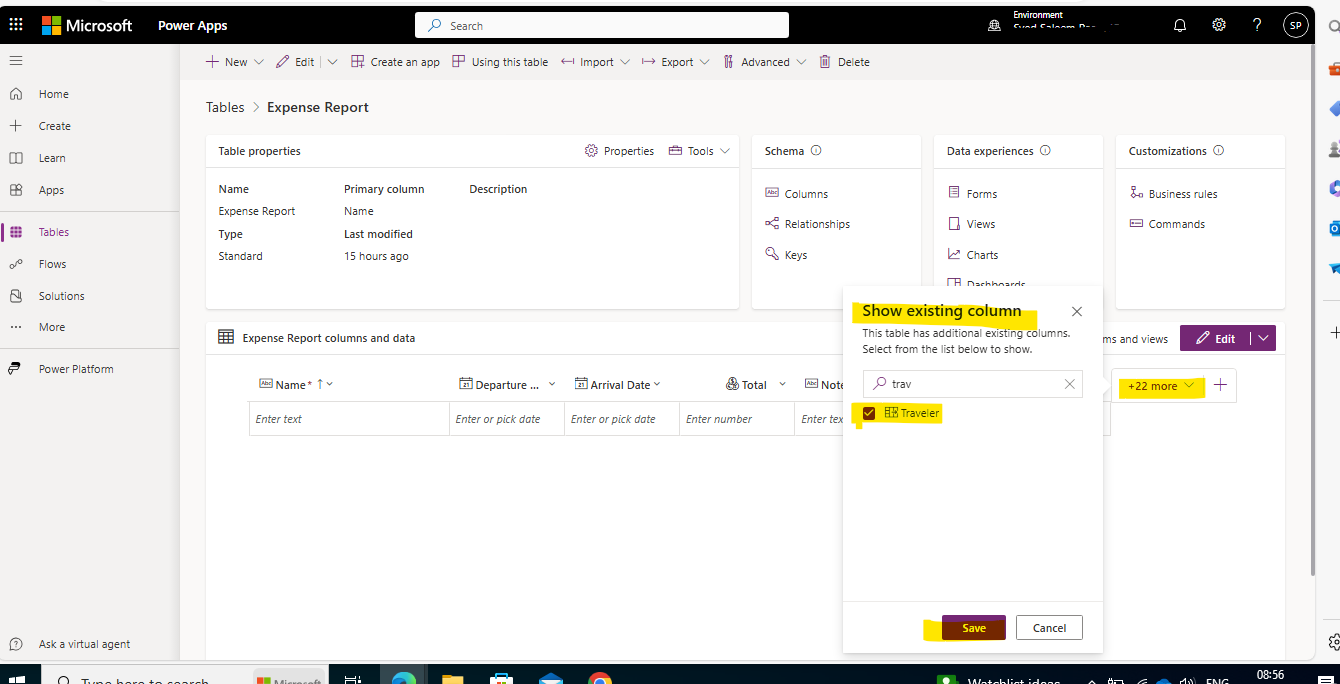Open the Import dropdown
The width and height of the screenshot is (1340, 684).
click(x=596, y=62)
